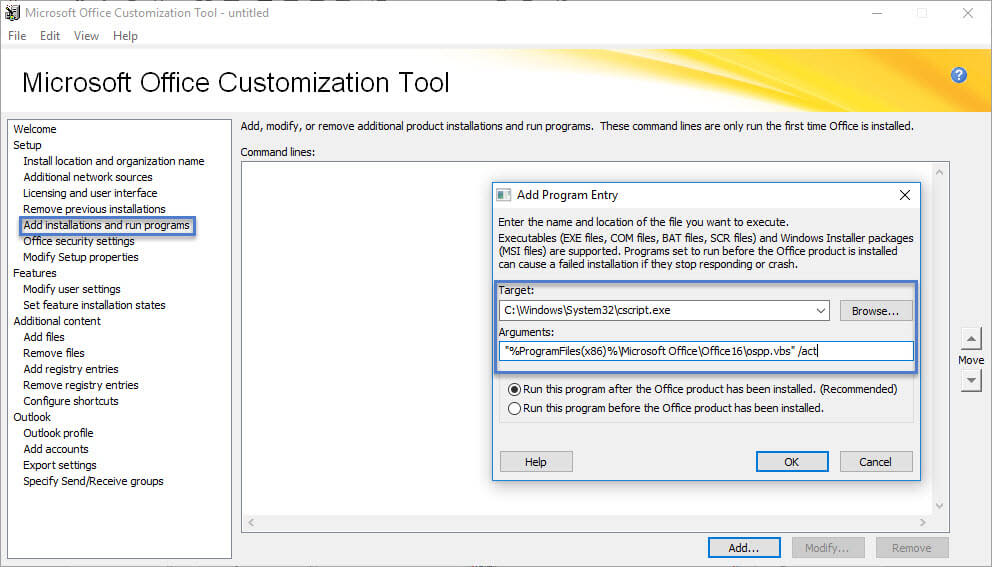Viewport: 992px width, 567px height.
Task: Open the help question mark icon
Action: click(958, 75)
